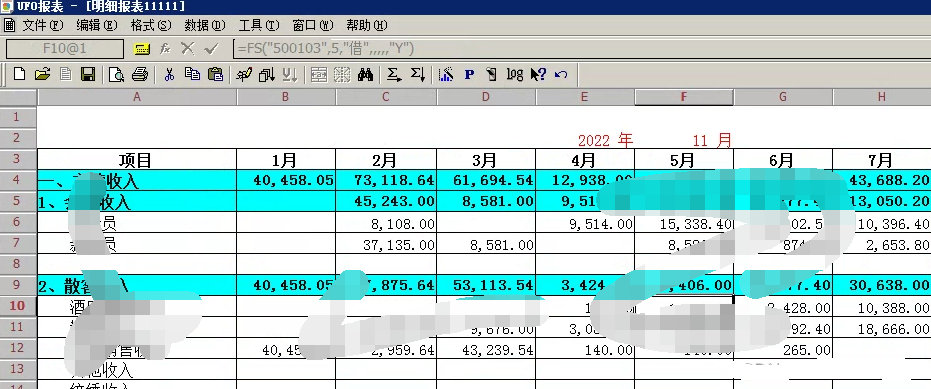This screenshot has height=389, width=931.
Task: Open the 格式 menu
Action: pyautogui.click(x=151, y=26)
